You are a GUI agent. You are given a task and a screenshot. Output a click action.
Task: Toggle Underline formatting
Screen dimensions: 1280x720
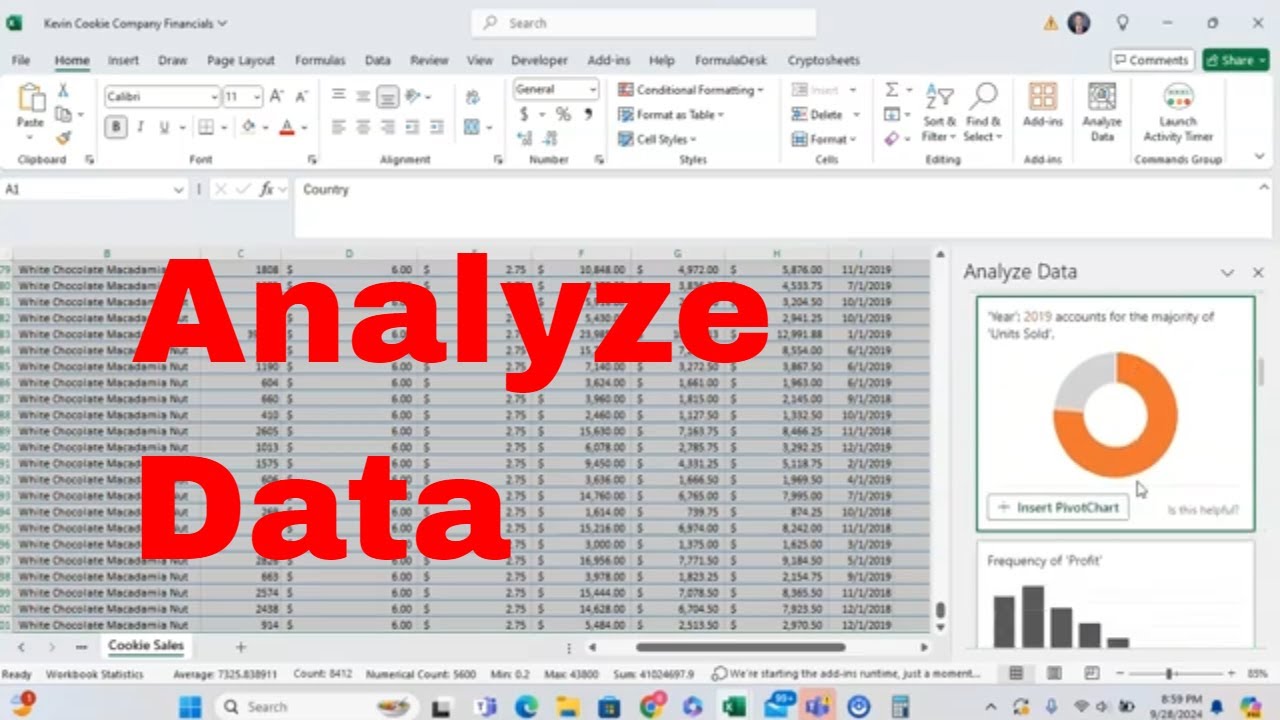coord(164,127)
